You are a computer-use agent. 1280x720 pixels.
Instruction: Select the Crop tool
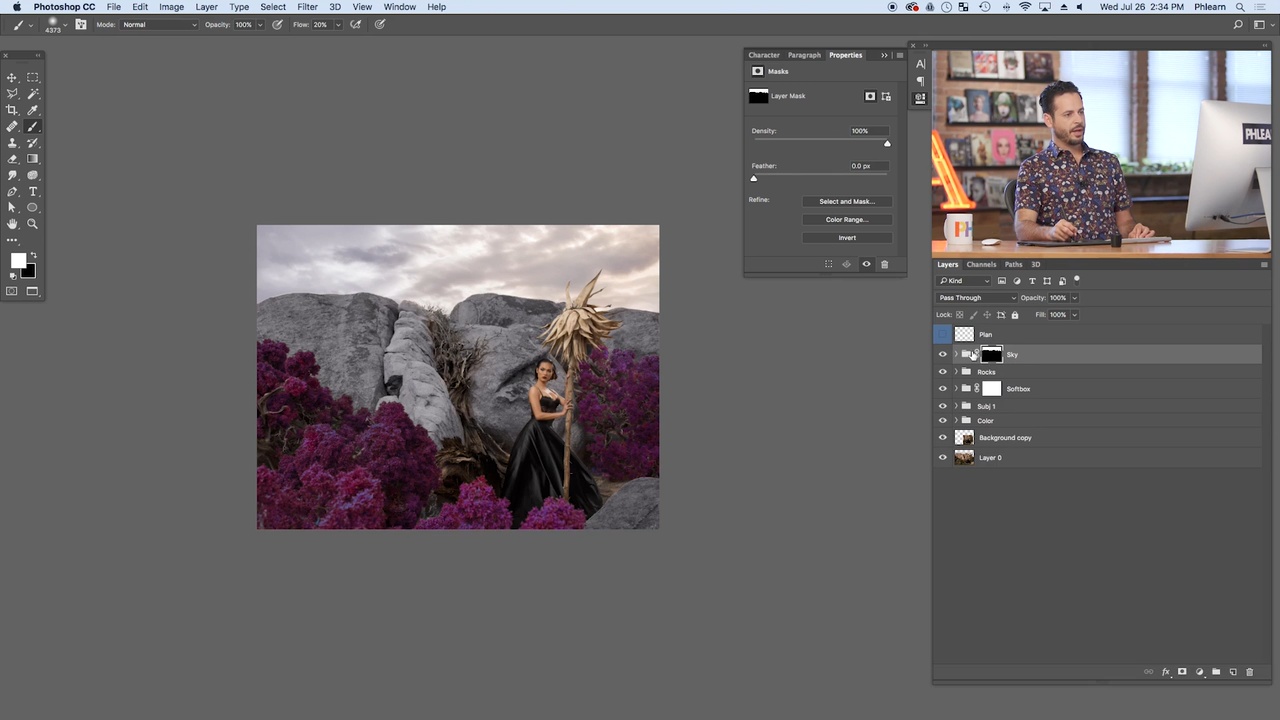(12, 110)
